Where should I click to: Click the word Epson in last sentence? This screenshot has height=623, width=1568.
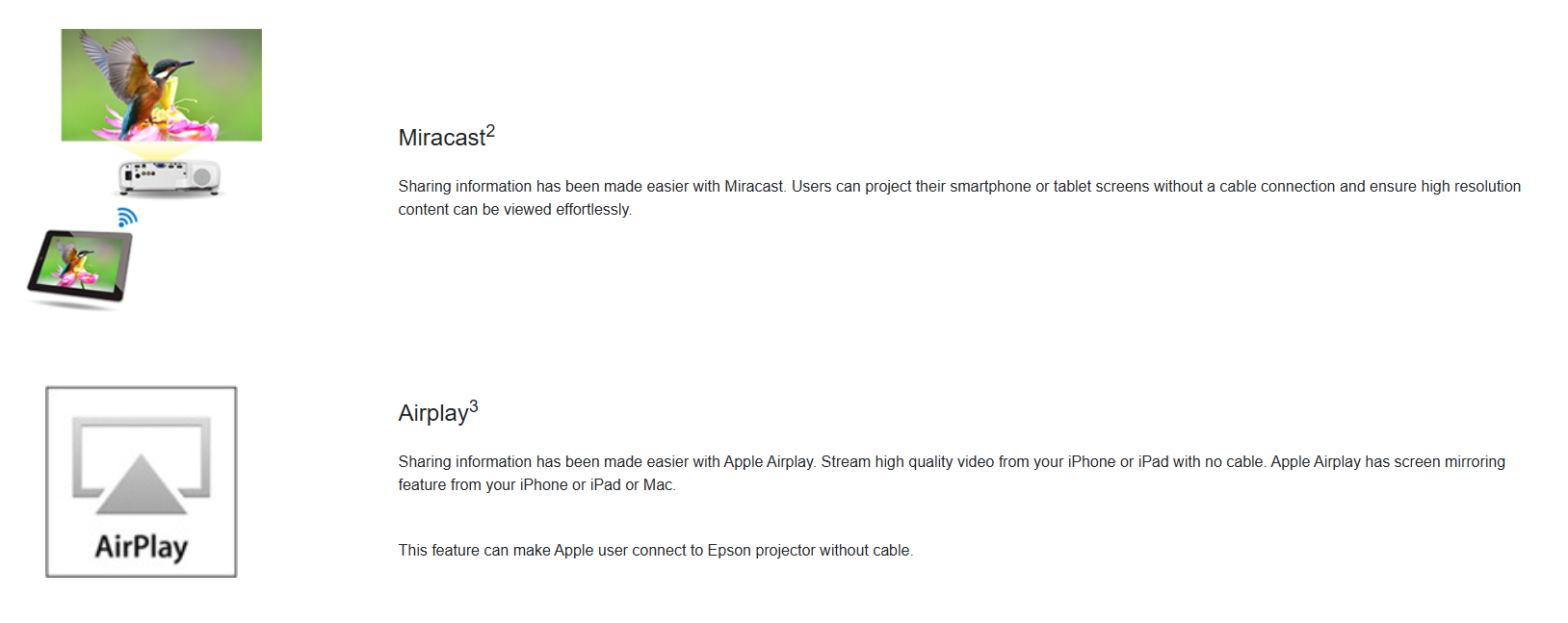(x=728, y=550)
